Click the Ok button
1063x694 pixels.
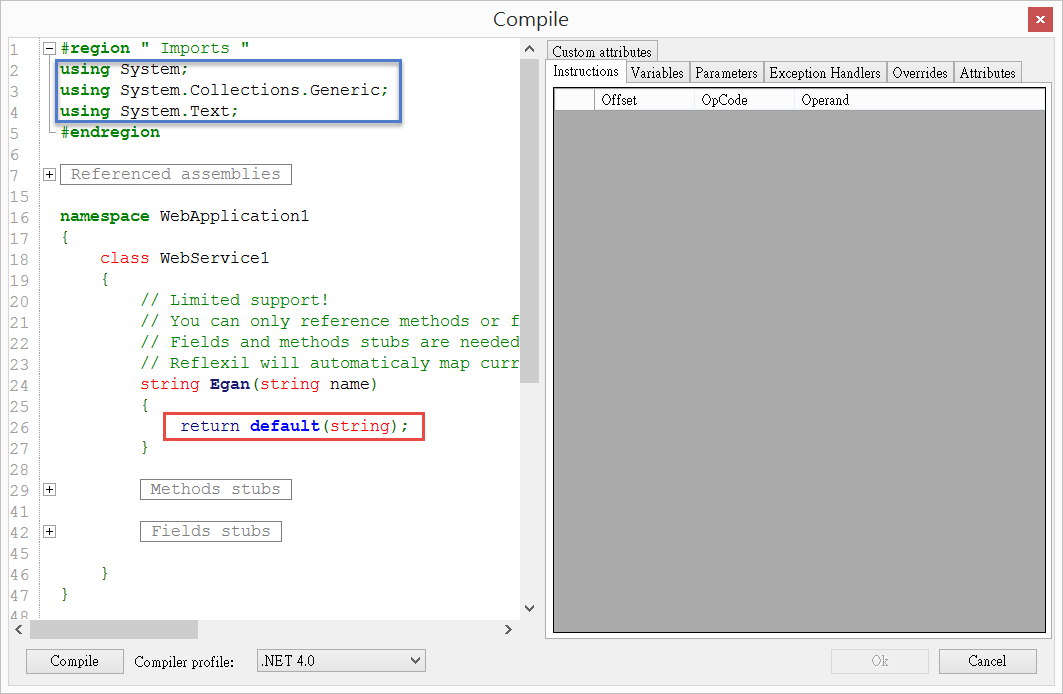coord(880,661)
